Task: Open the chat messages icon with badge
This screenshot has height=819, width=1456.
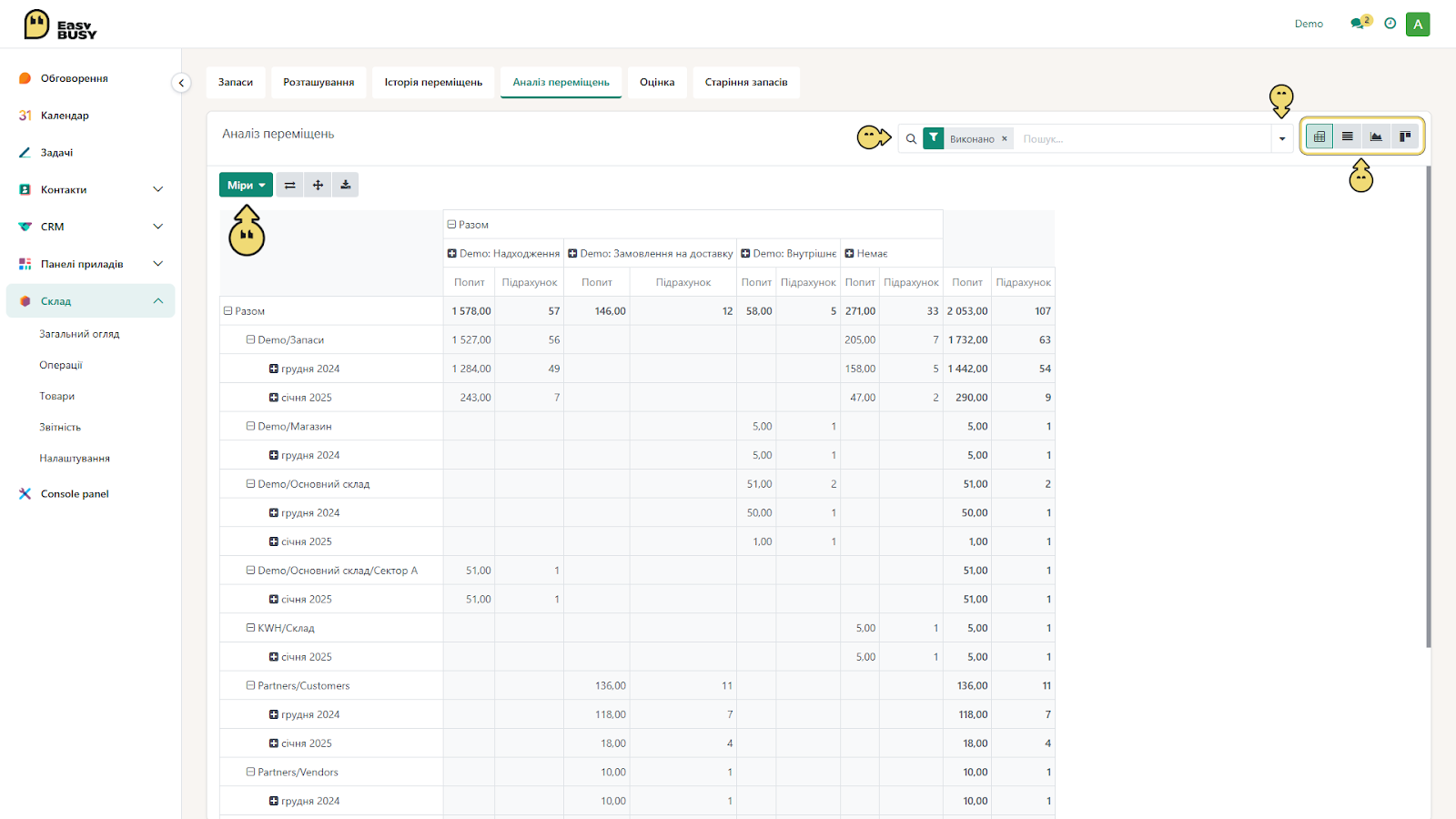Action: 1360,23
